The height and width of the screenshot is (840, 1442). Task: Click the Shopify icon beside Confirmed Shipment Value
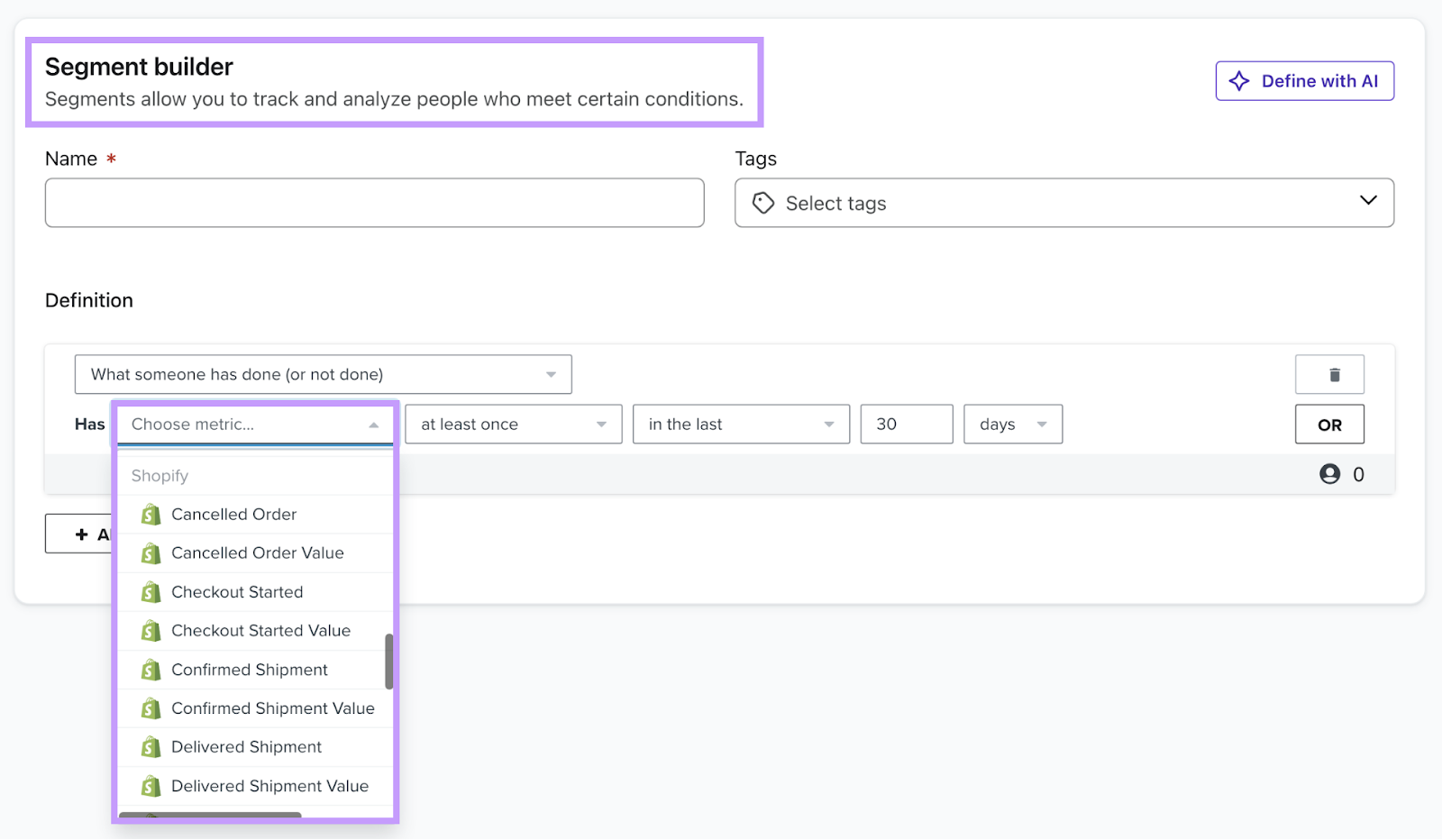(x=151, y=708)
